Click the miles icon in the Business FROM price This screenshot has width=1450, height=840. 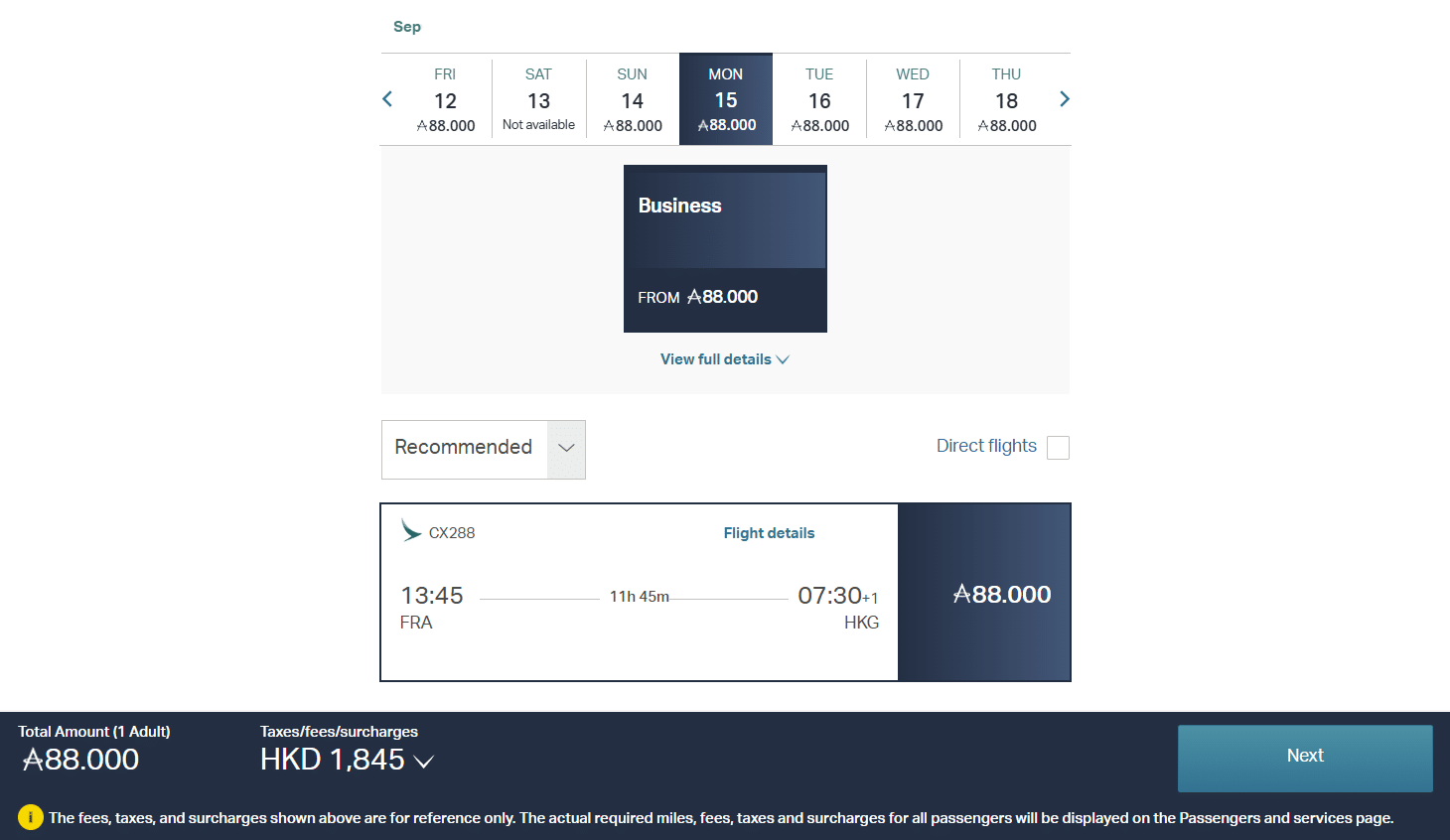(694, 296)
